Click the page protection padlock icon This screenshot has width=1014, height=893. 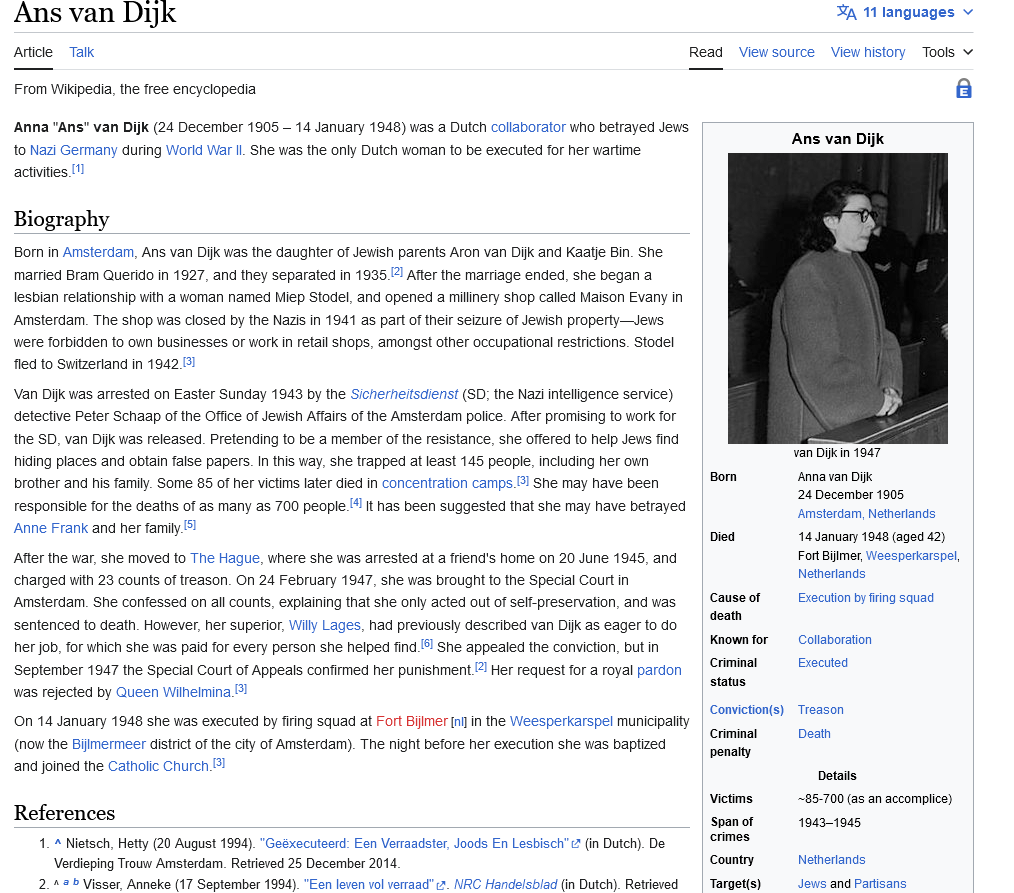(x=964, y=89)
